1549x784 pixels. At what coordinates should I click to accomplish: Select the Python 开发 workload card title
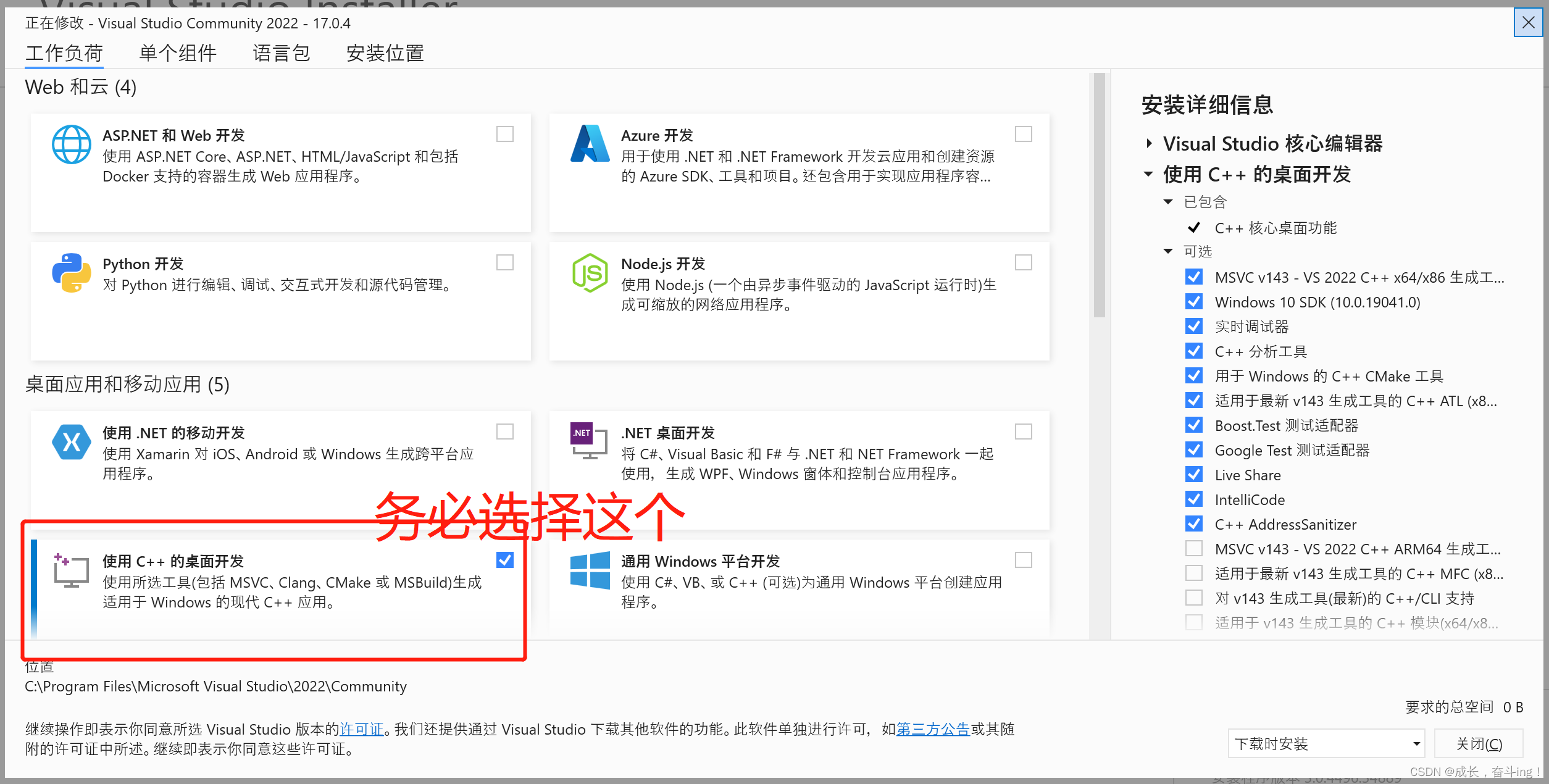click(x=143, y=264)
